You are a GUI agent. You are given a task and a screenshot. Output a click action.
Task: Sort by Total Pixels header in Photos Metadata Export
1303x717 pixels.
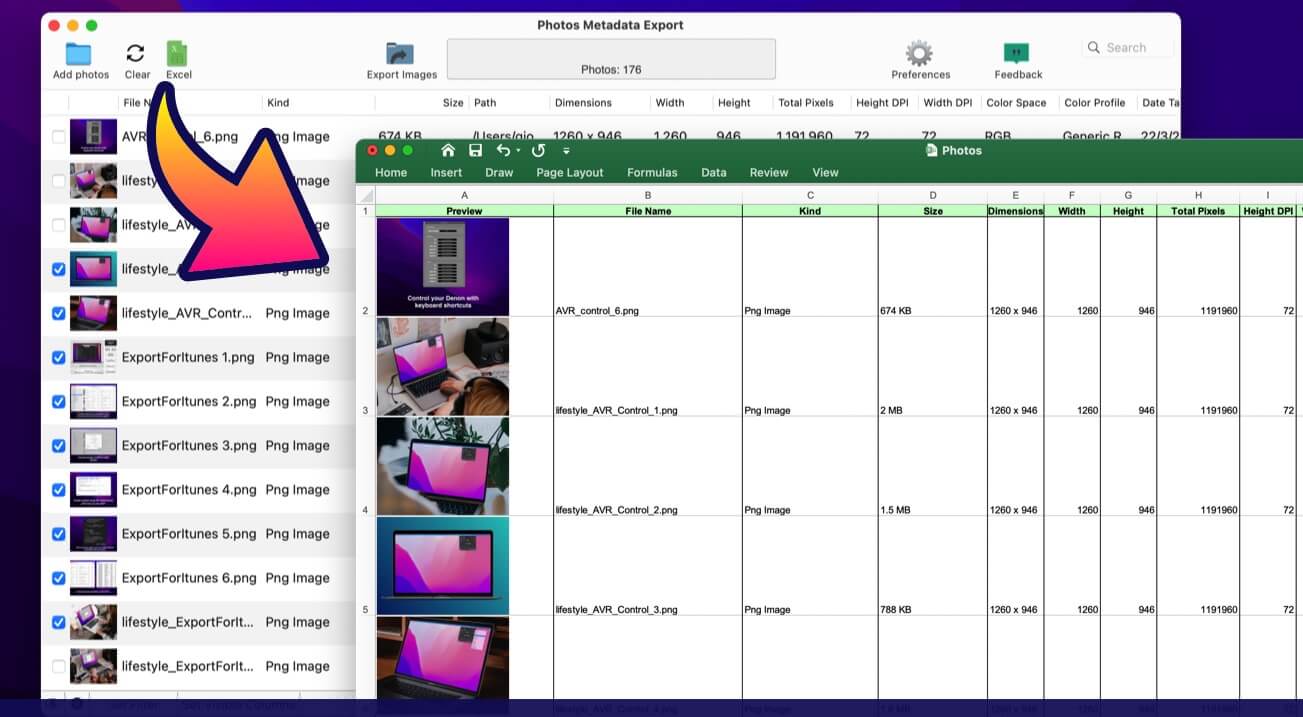pyautogui.click(x=806, y=103)
